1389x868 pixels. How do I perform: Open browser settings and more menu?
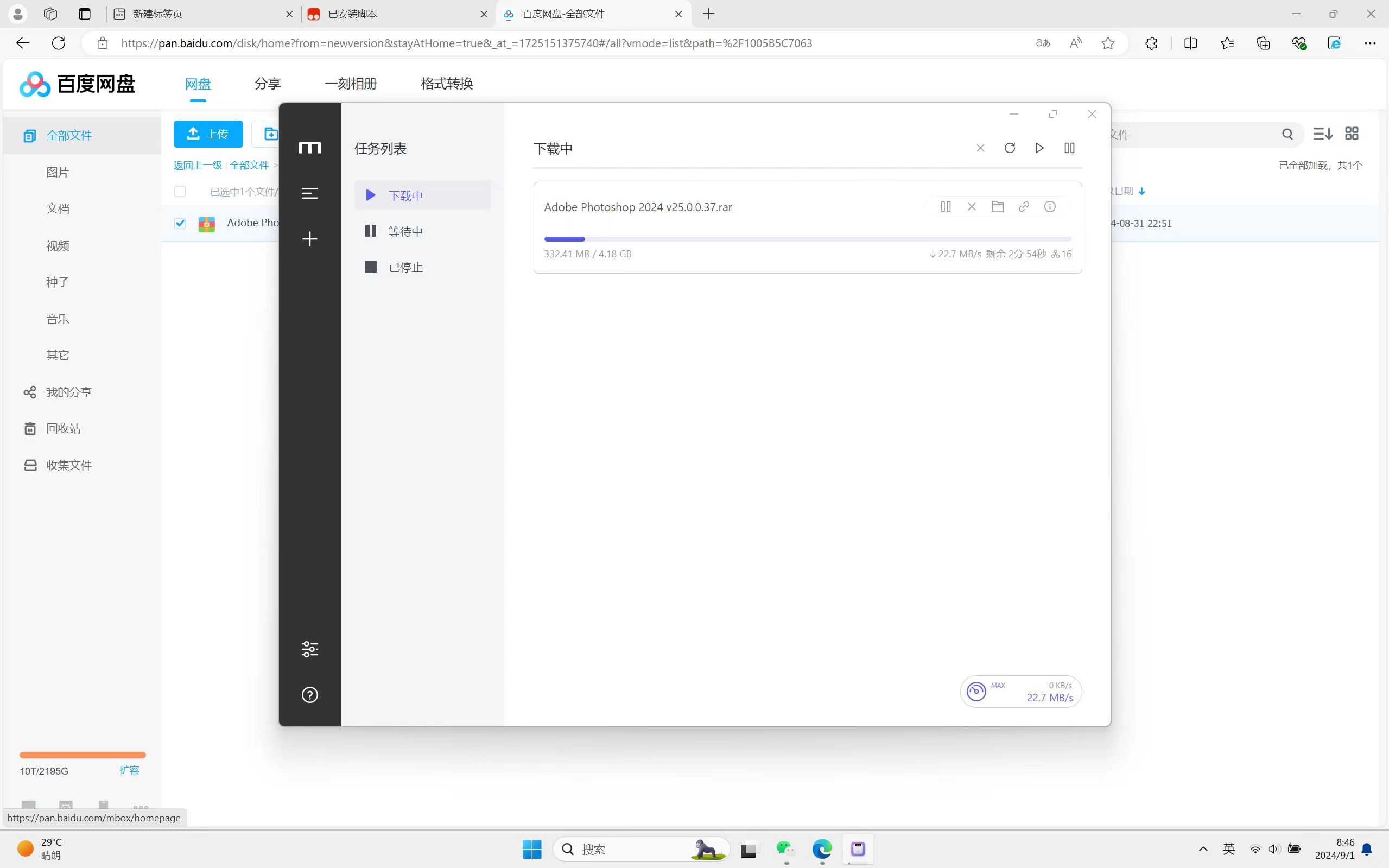[1370, 43]
